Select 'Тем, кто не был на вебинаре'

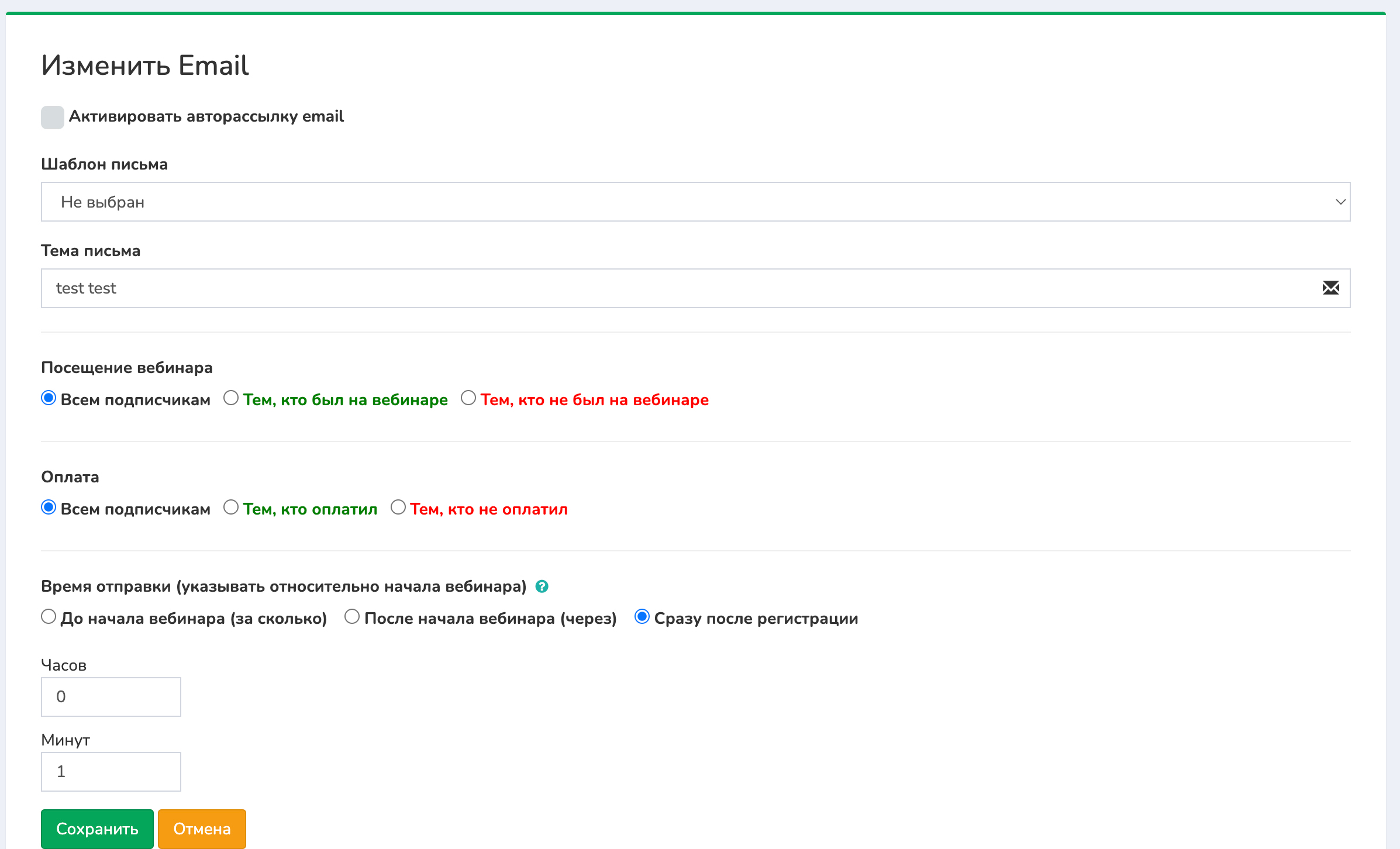[x=468, y=398]
